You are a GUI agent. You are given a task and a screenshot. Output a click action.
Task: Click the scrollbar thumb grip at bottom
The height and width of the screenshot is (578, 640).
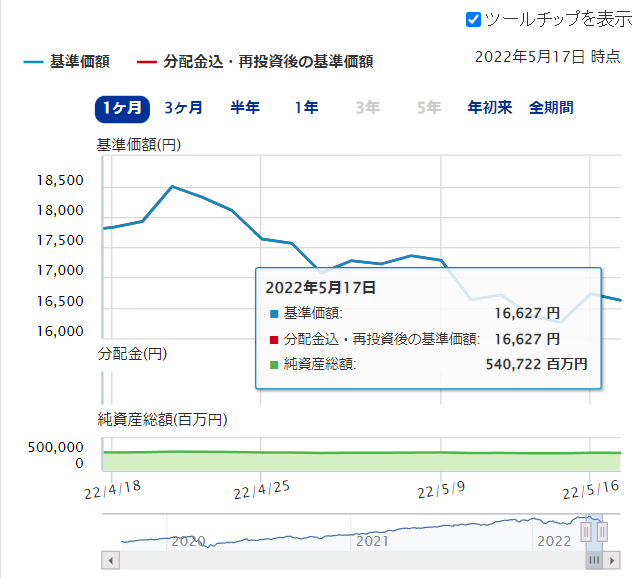coord(593,560)
